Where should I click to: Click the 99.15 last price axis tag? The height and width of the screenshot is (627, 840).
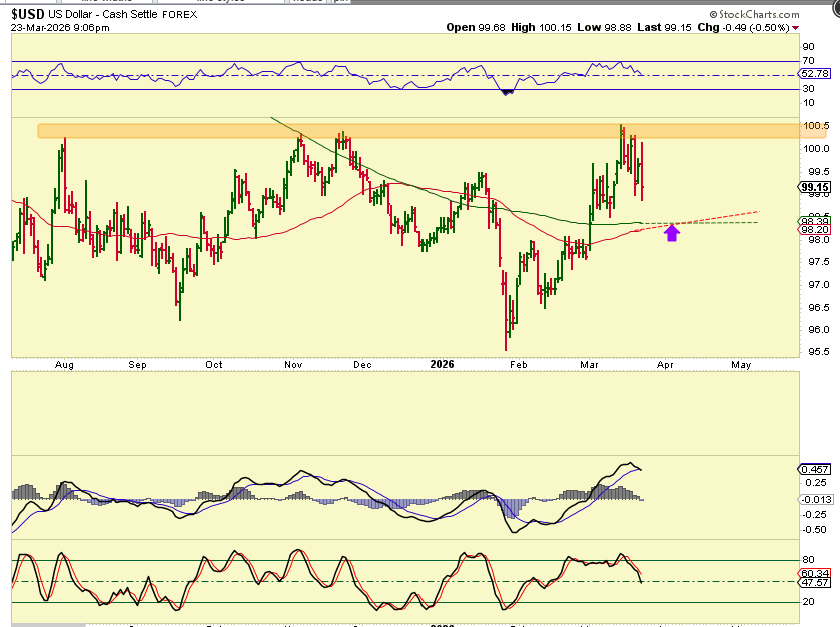point(814,187)
